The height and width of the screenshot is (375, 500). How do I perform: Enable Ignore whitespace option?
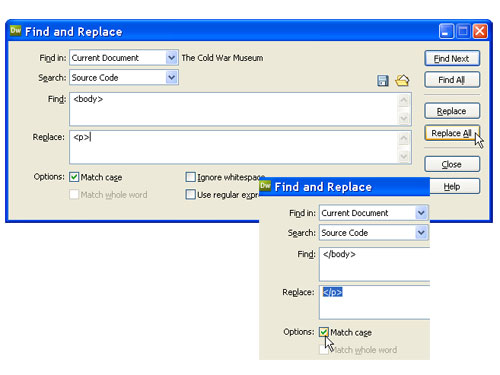tap(190, 177)
